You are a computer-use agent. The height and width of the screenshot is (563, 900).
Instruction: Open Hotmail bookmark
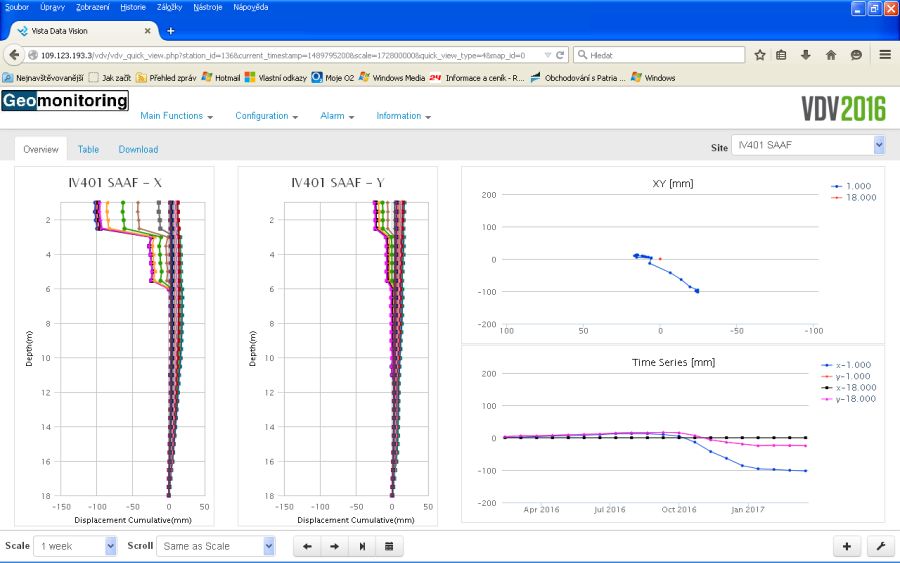[221, 77]
